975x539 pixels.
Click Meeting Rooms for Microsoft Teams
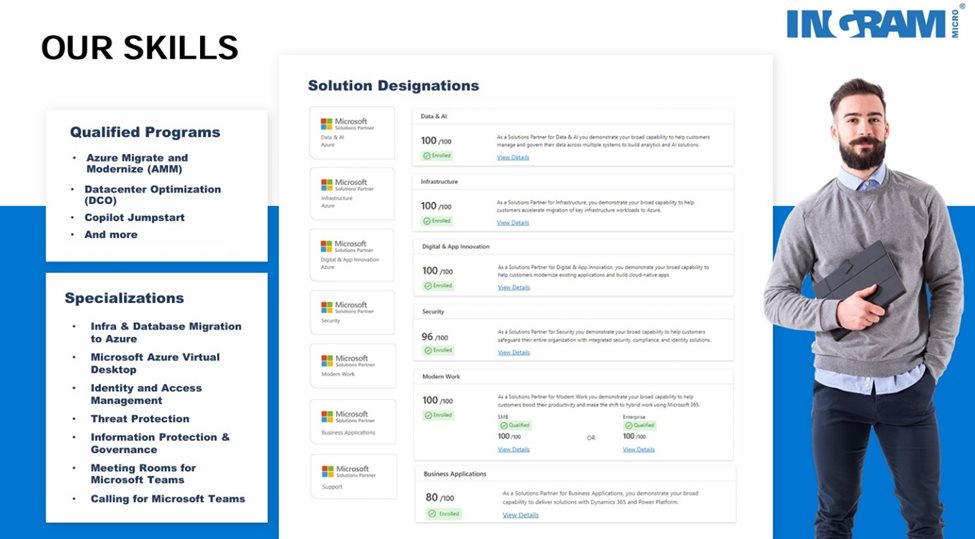tap(143, 474)
